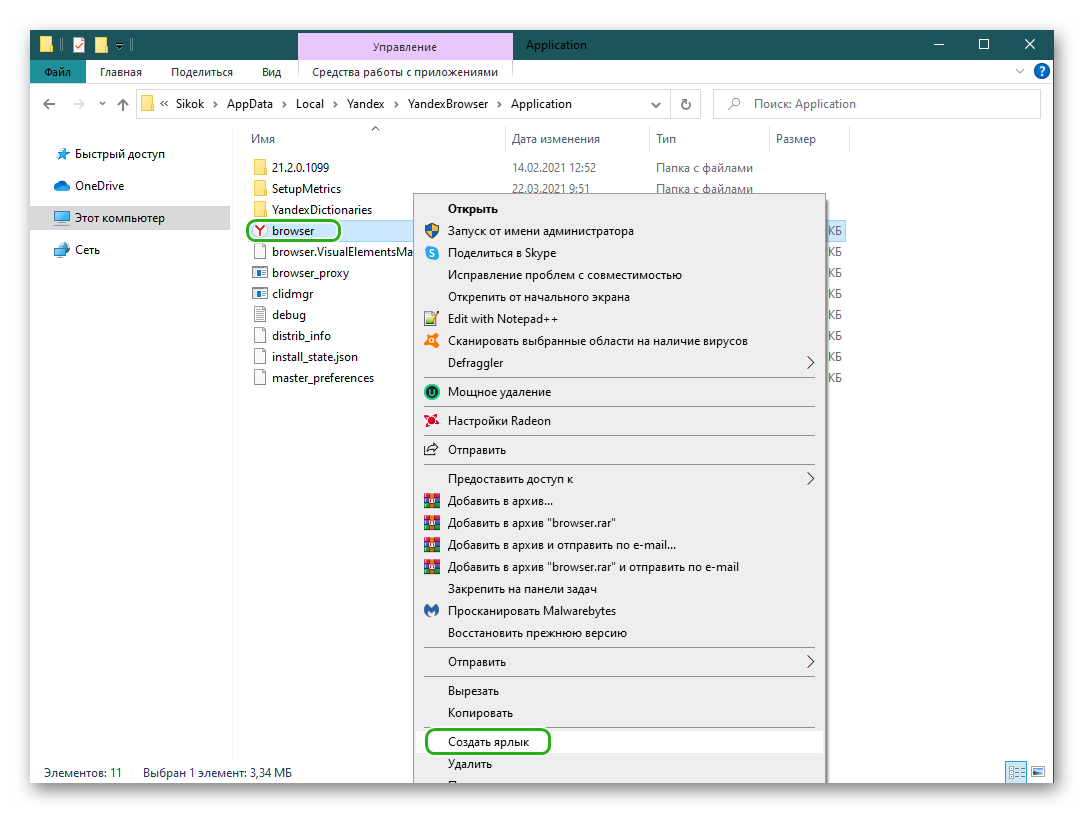Expand the Defraggler submenu
This screenshot has height=813, width=1084.
coord(811,363)
